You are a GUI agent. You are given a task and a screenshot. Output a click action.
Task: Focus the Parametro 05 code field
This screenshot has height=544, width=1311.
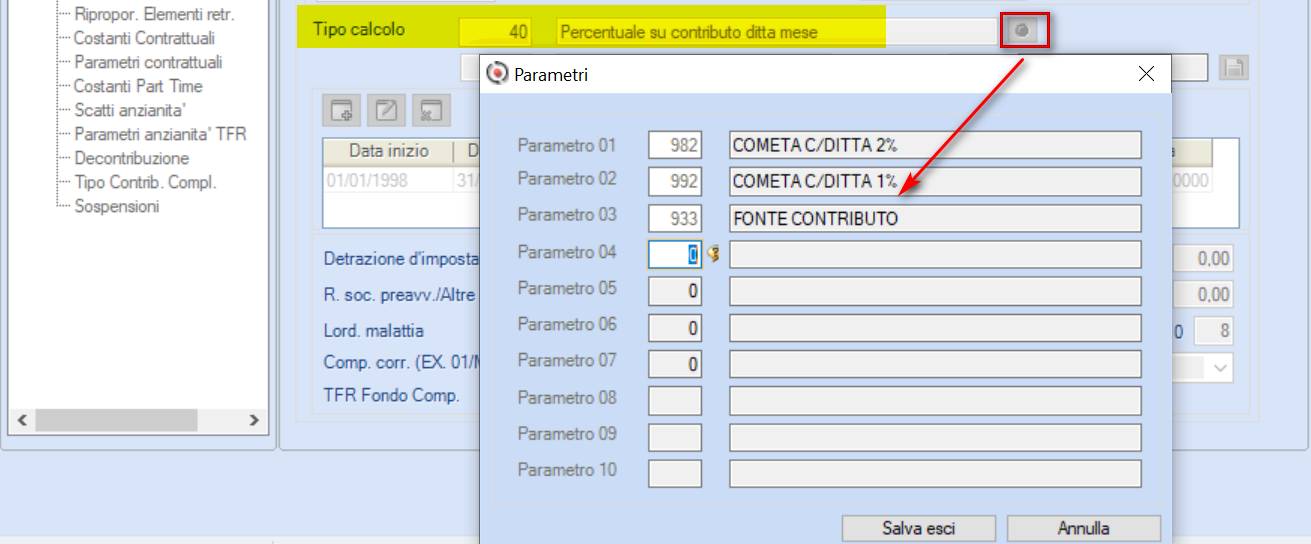pyautogui.click(x=675, y=291)
